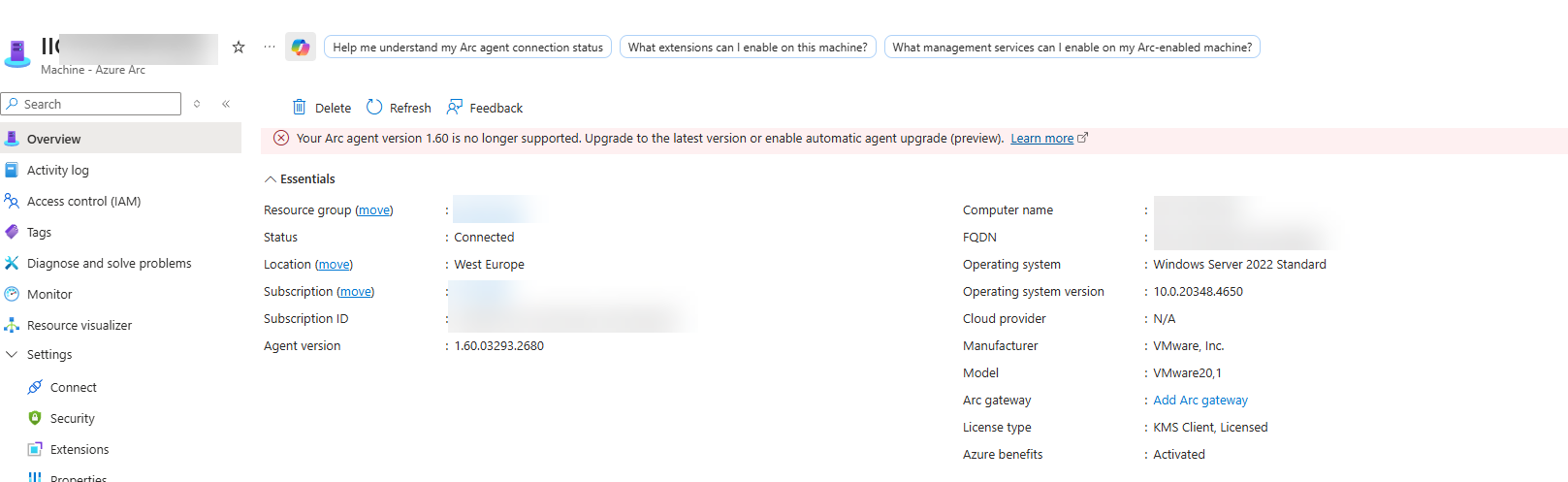Image resolution: width=1568 pixels, height=482 pixels.
Task: Click the Diagnose wrench icon
Action: coord(12,263)
